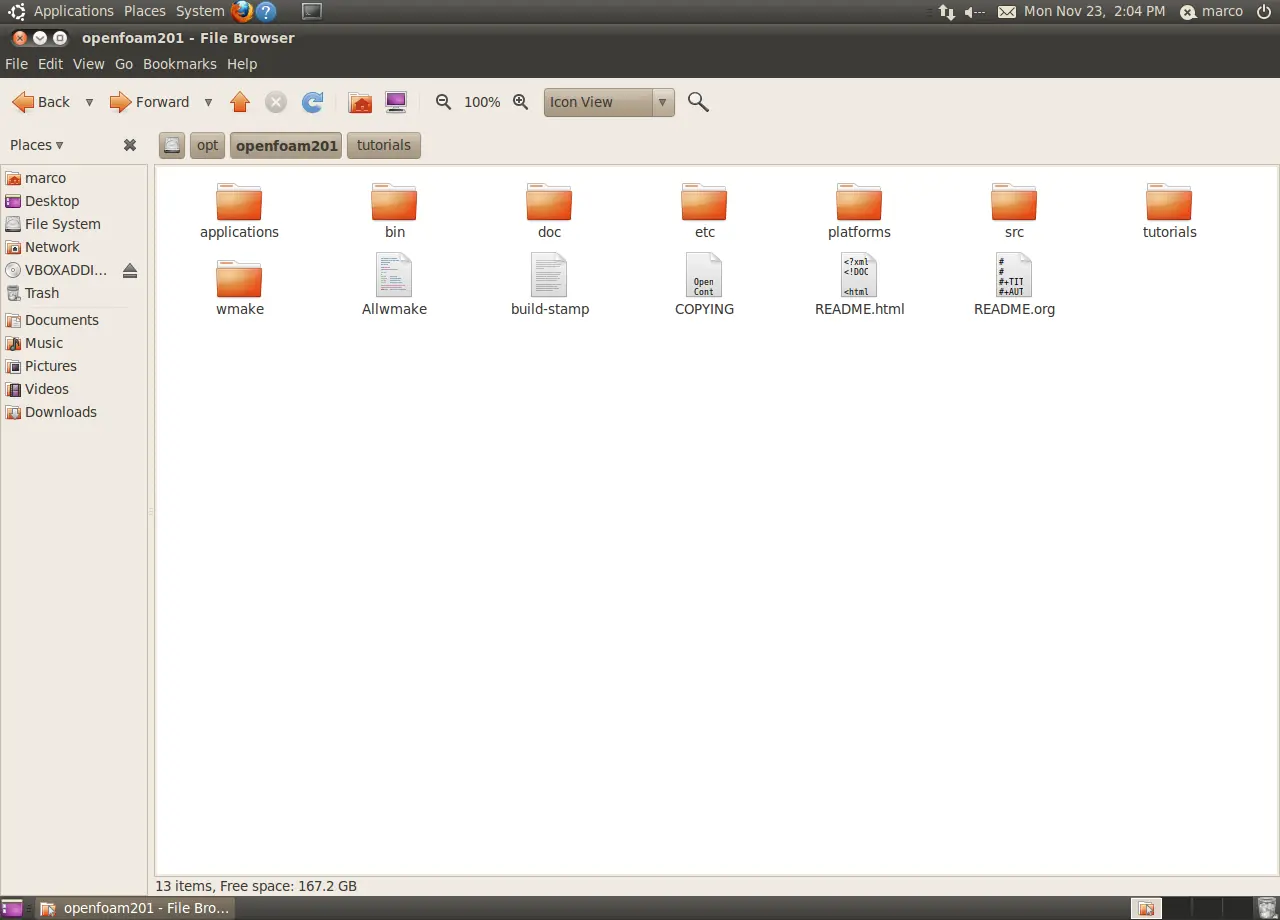The image size is (1280, 920).
Task: Open the Help launcher in top panel
Action: [266, 12]
